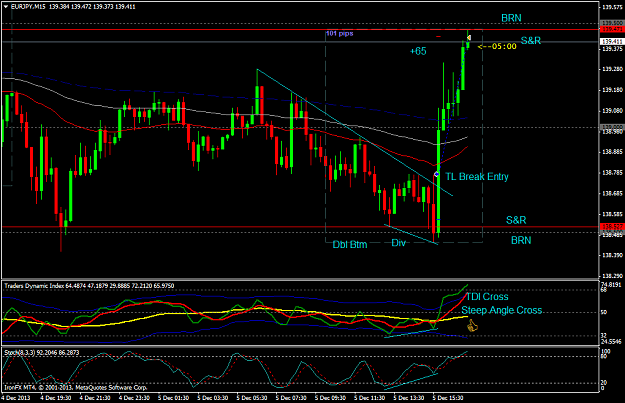625x403 pixels.
Task: Click the '5 Dec 13:30' time axis label
Action: coord(409,398)
